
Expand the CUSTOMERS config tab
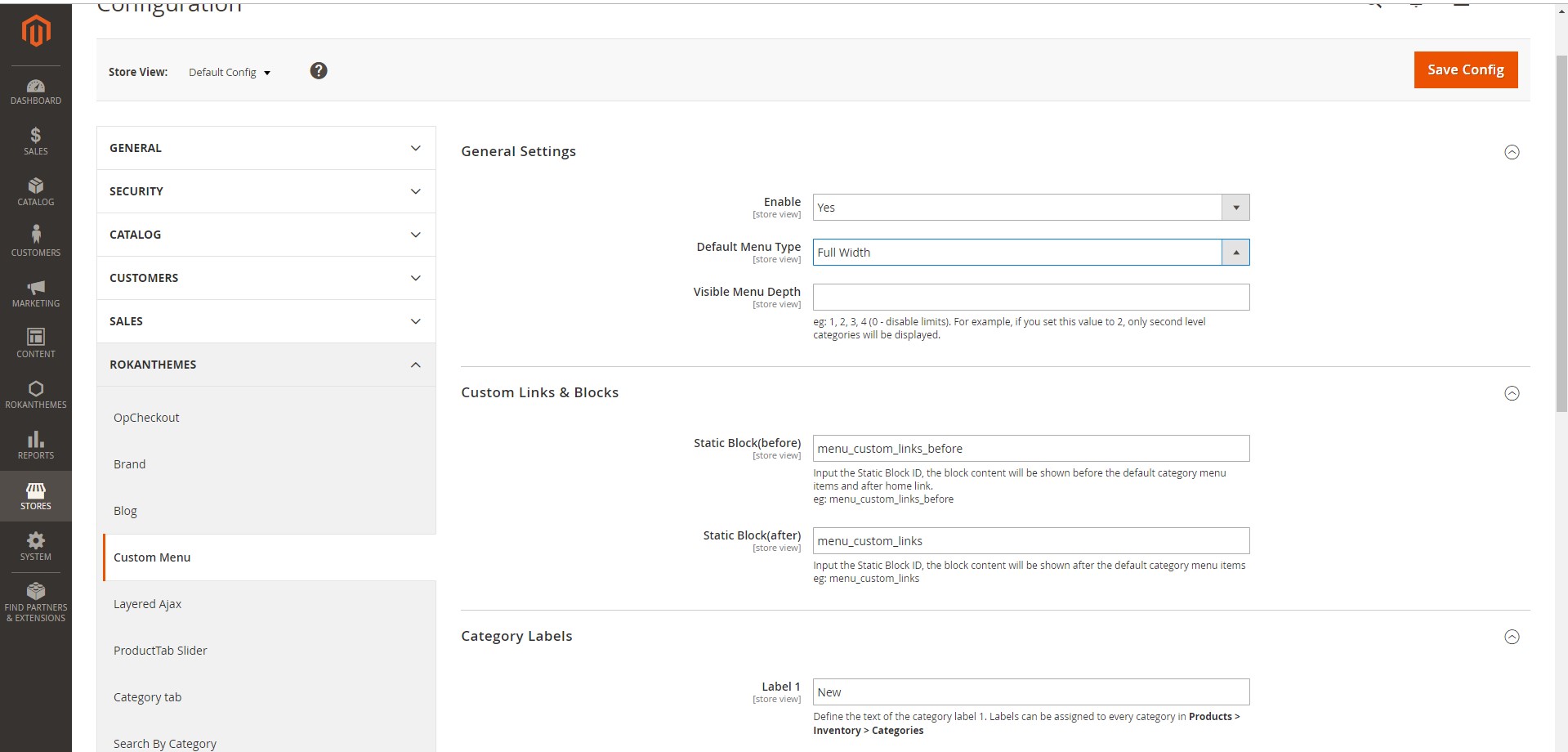[x=266, y=278]
